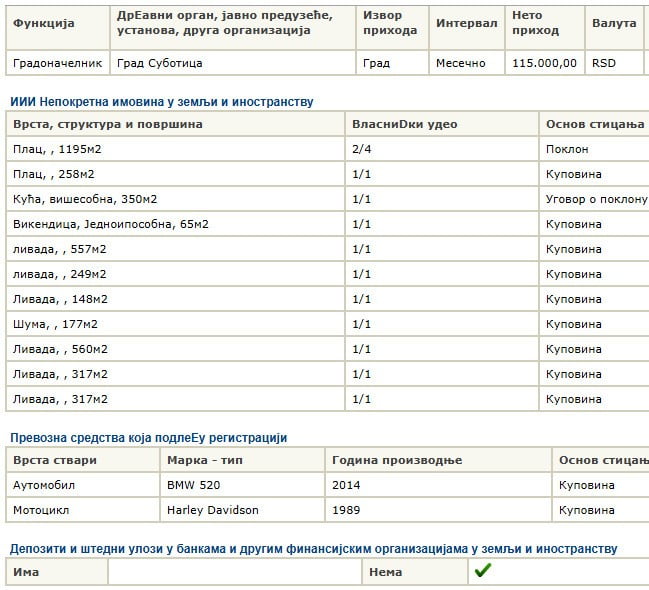This screenshot has width=649, height=590.
Task: Click 1/1 share in Викендица row
Action: coord(361,224)
